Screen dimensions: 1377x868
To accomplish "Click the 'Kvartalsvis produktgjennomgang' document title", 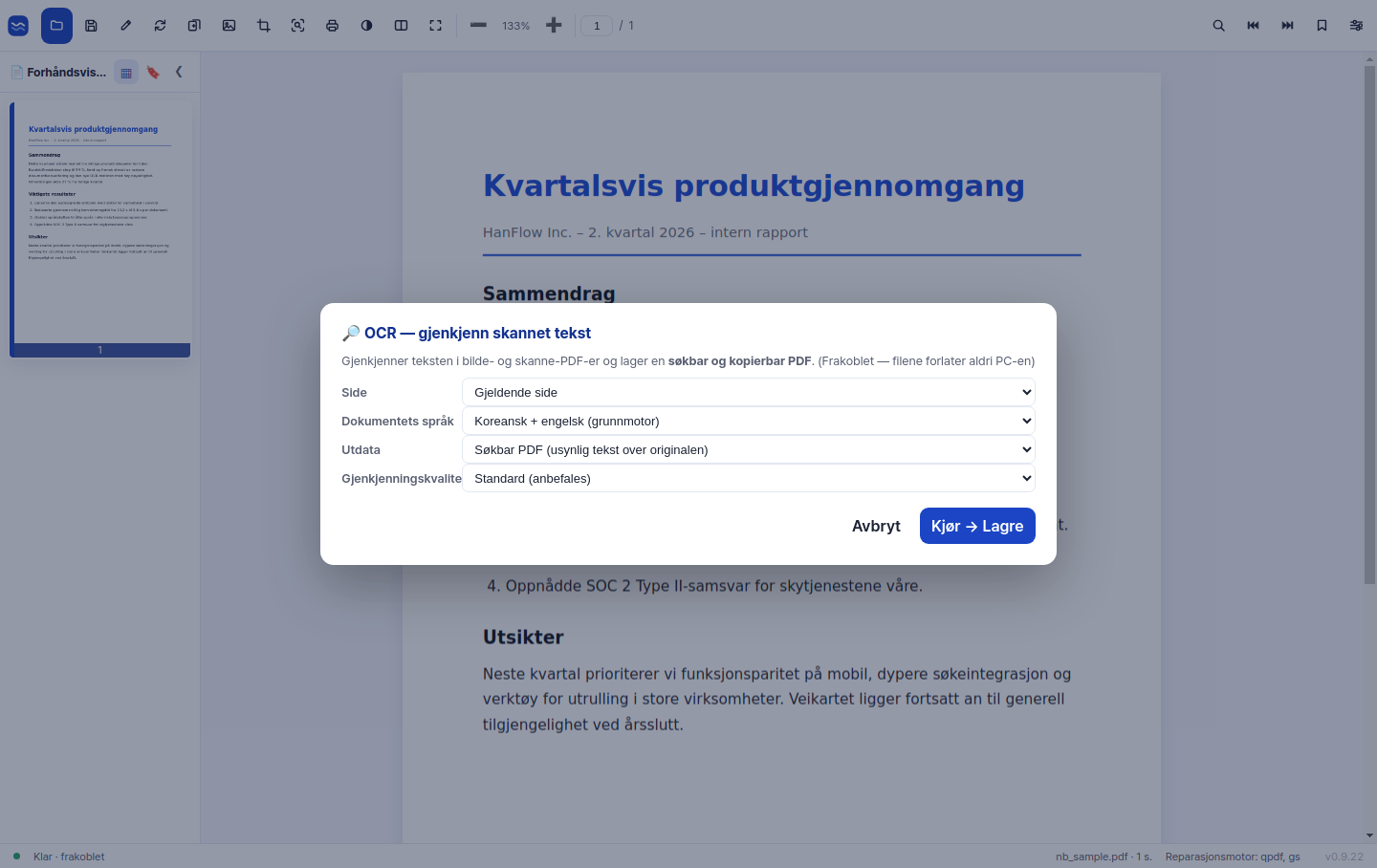I will point(754,185).
